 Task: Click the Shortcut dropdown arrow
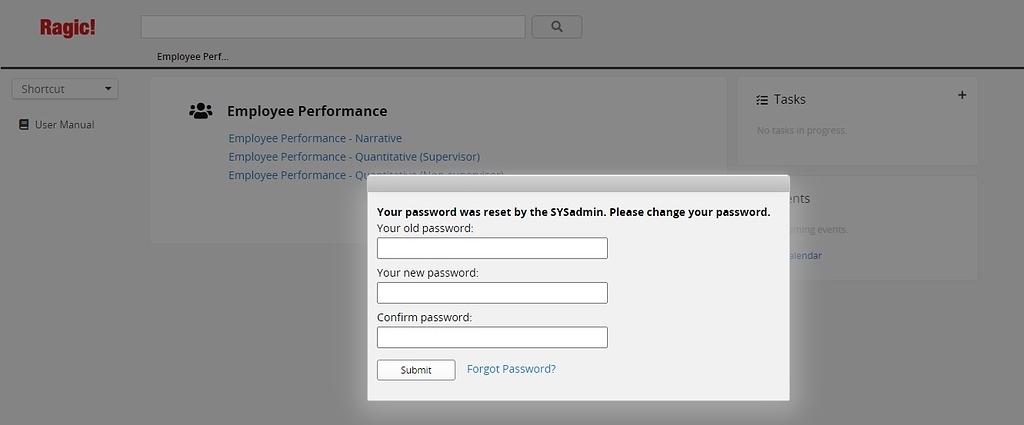(x=108, y=89)
